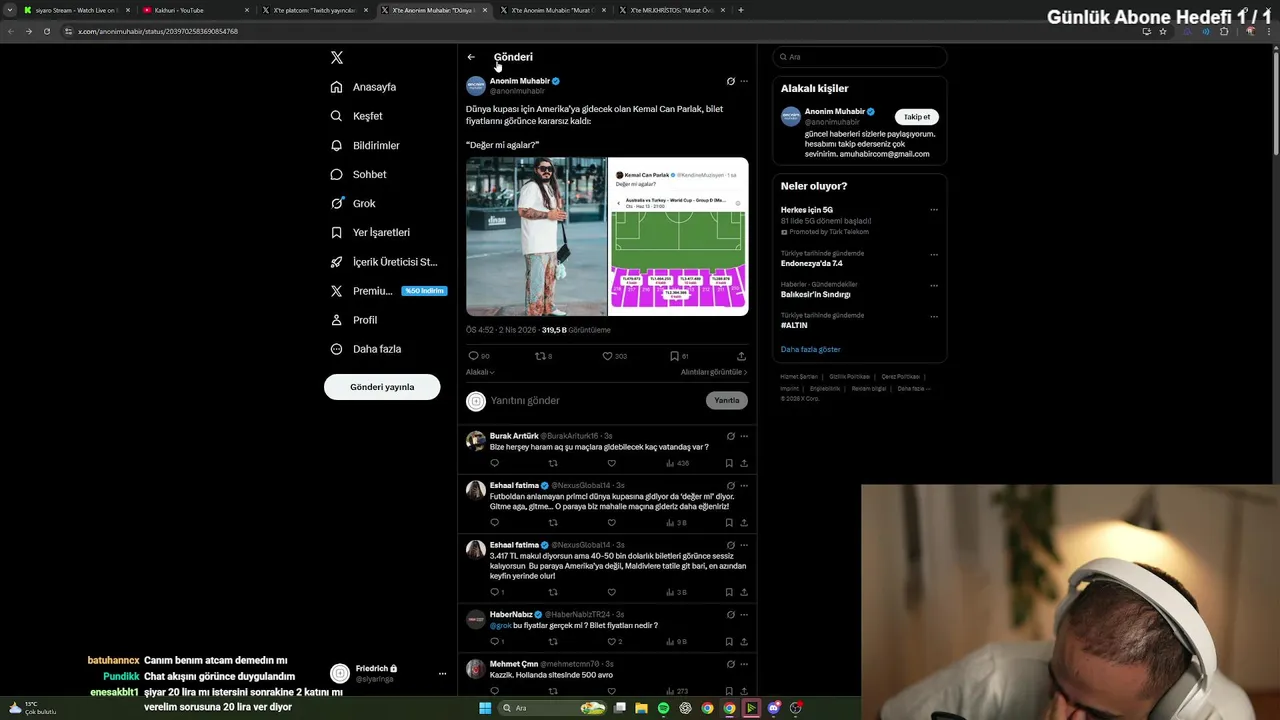Open more options on HaberNabız reply

coord(744,615)
